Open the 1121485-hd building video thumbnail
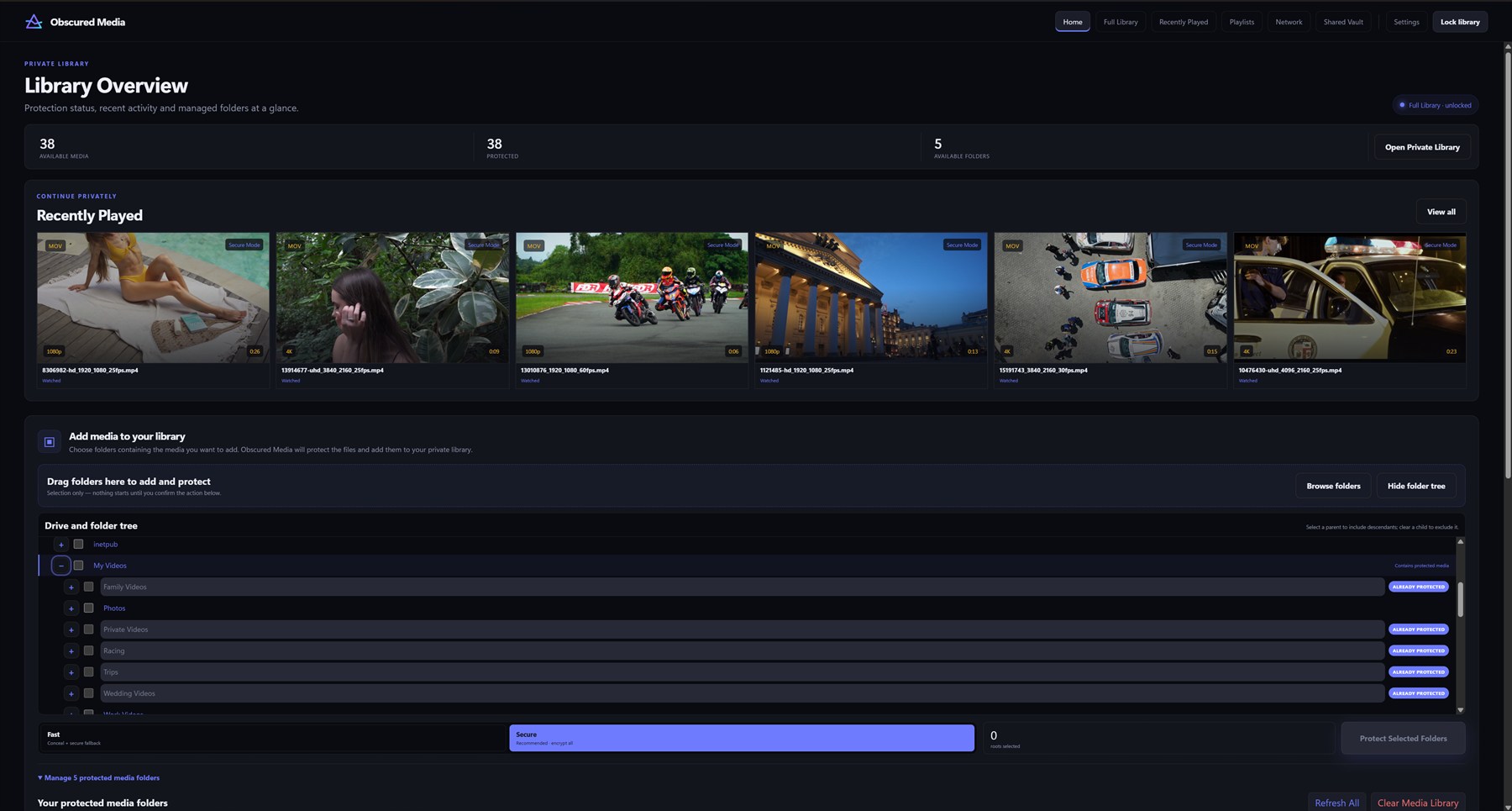1512x811 pixels. [x=871, y=298]
